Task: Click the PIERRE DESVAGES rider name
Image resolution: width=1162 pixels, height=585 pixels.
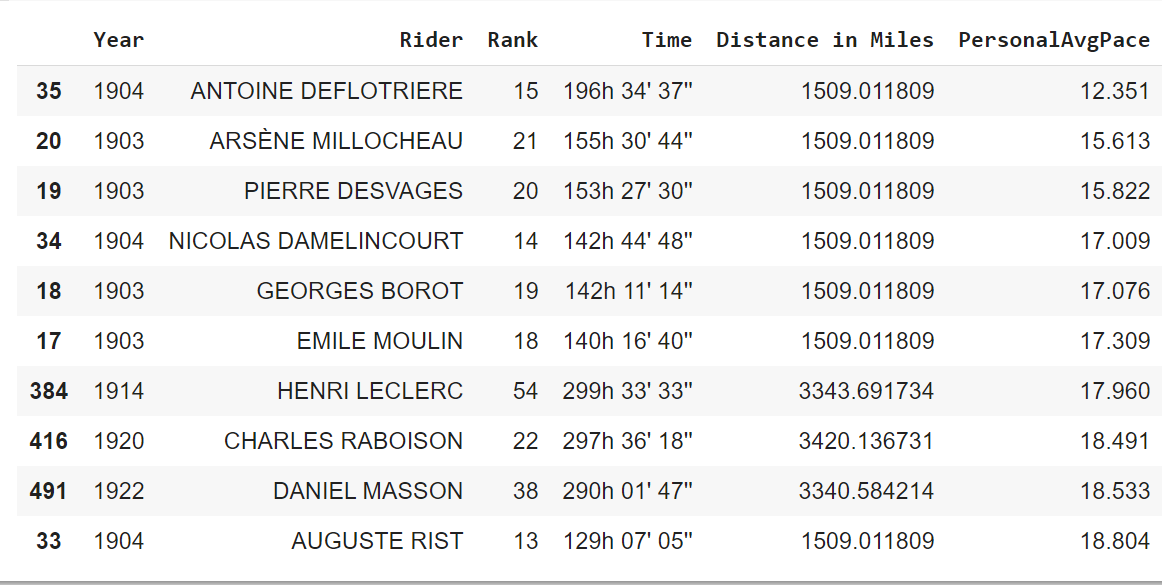Action: 353,191
